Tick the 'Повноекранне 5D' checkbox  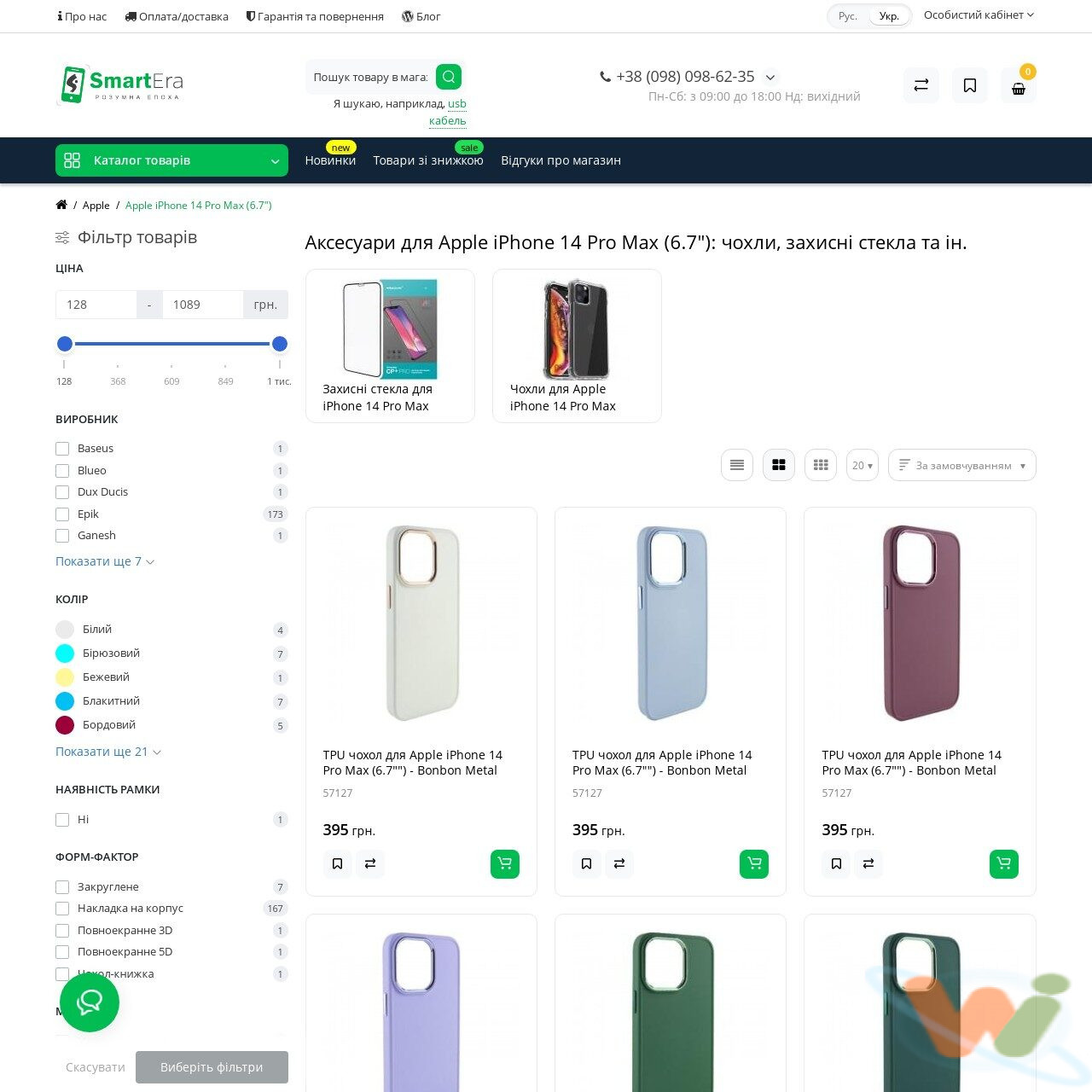tap(62, 952)
